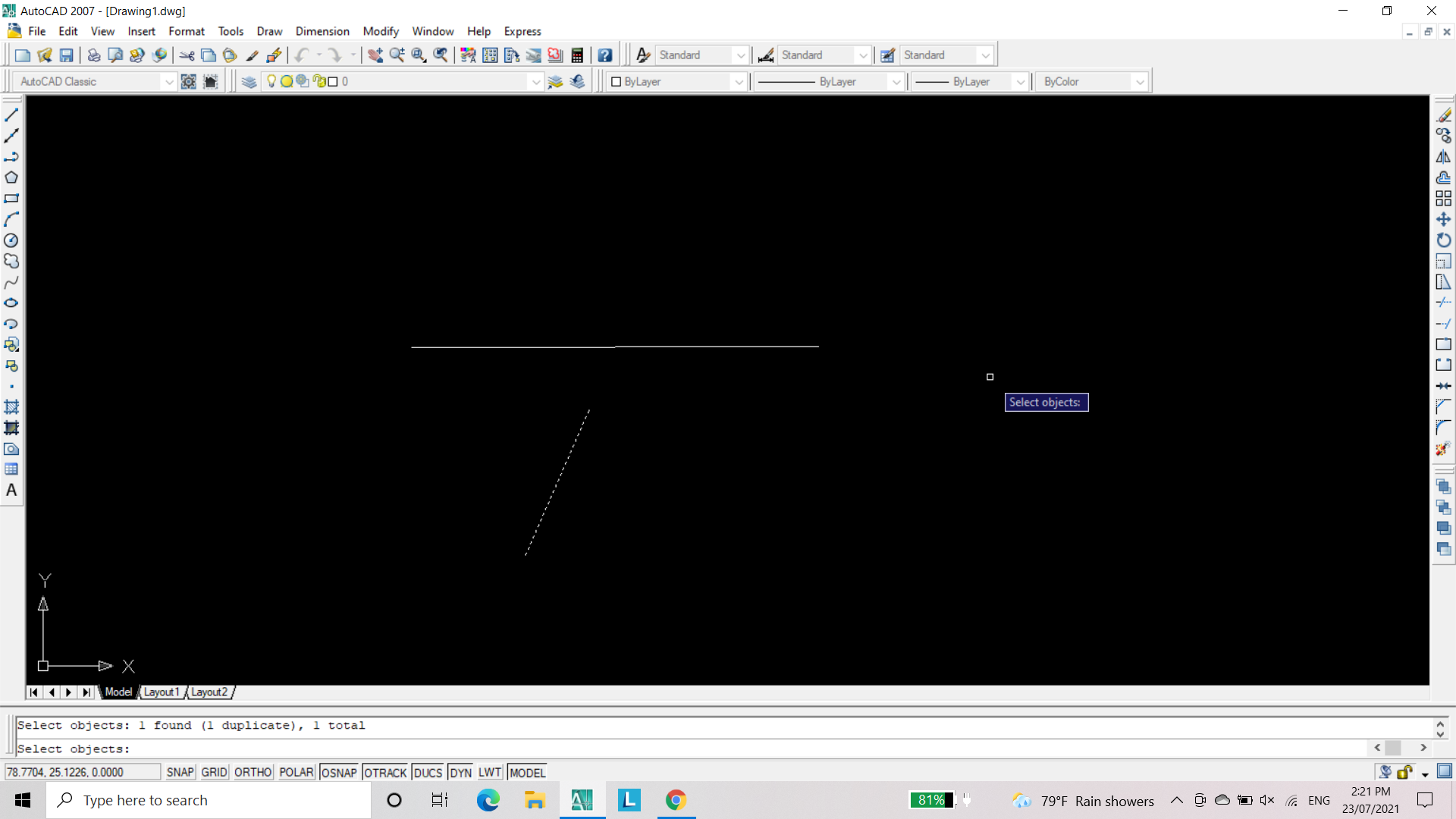Screen dimensions: 1456x819
Task: Click the Pan Realtime icon
Action: tap(375, 55)
